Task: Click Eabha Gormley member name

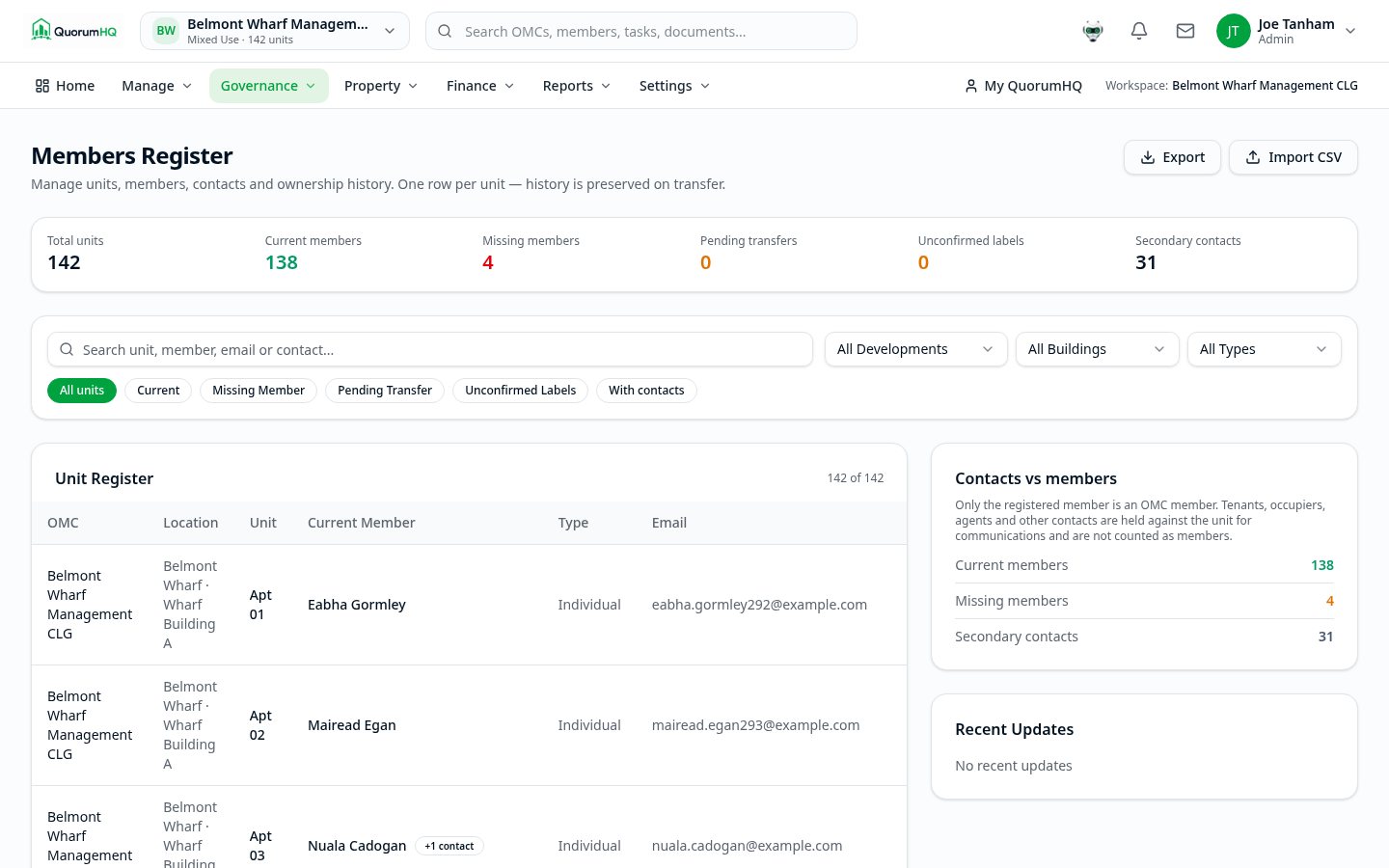Action: [x=357, y=605]
